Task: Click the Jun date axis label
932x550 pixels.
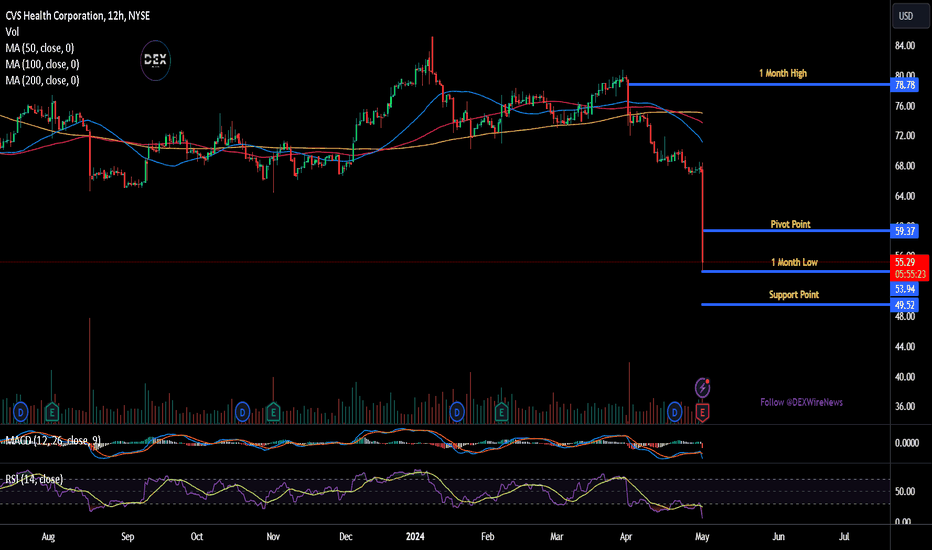Action: click(x=778, y=536)
